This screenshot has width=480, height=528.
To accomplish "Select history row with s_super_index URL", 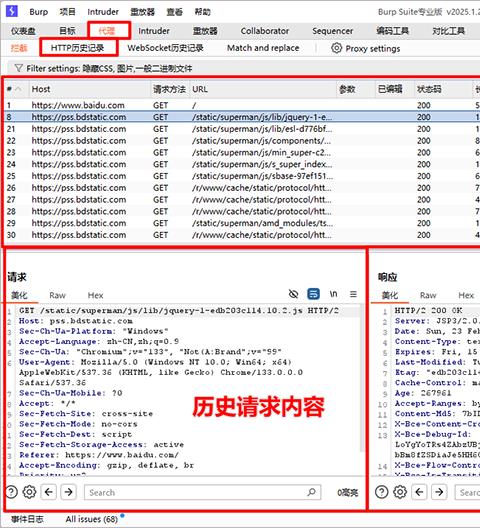I will pos(241,164).
